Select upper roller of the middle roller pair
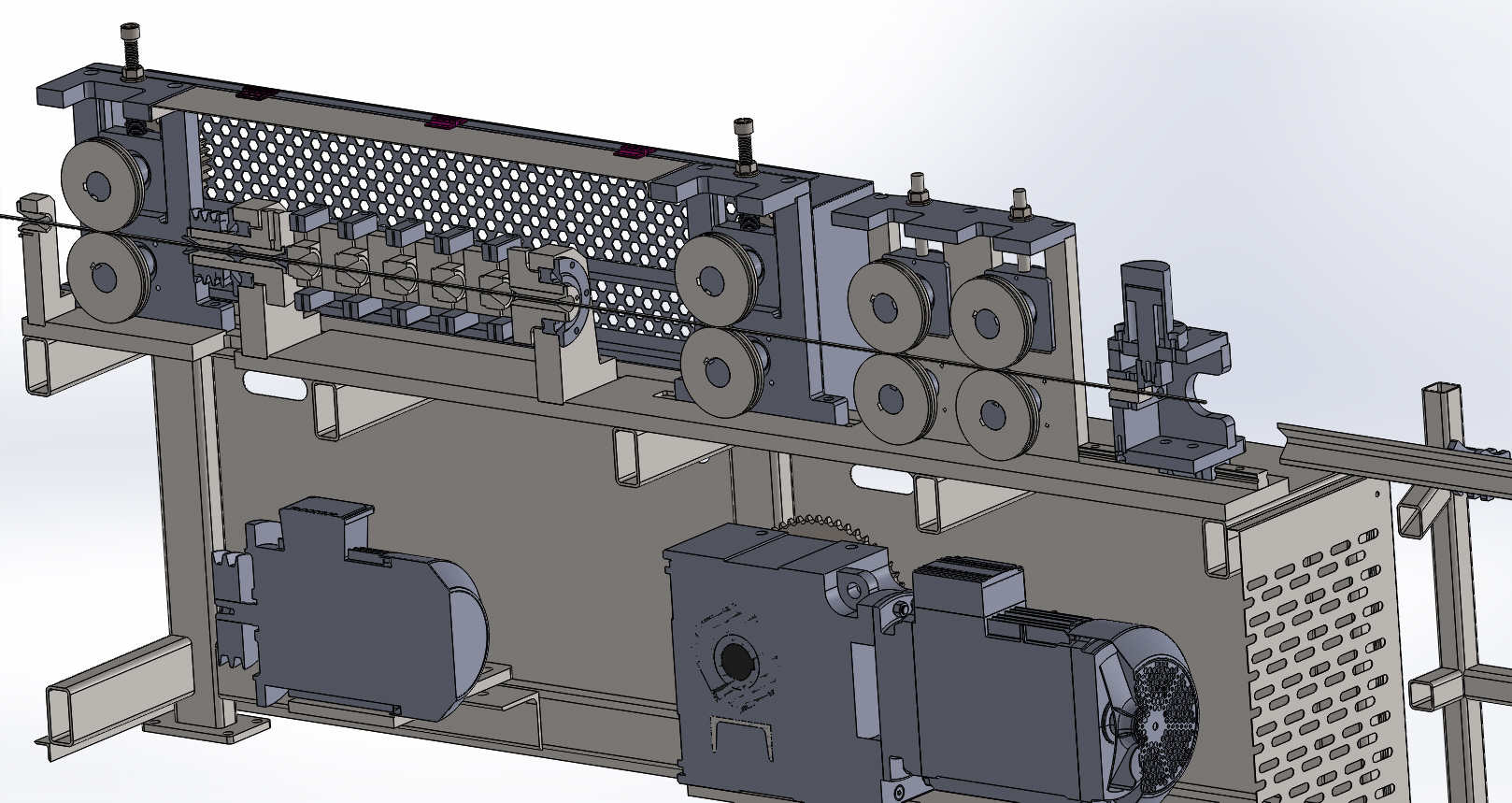This screenshot has height=803, width=1512. 714,279
